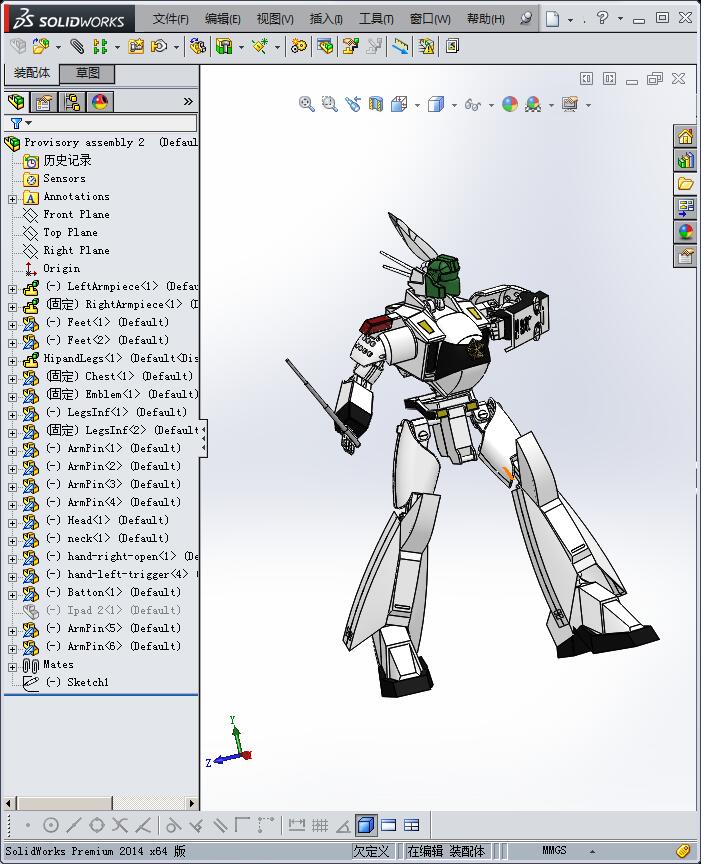The image size is (701, 864).
Task: Open the 窗口(W) menu
Action: point(430,19)
